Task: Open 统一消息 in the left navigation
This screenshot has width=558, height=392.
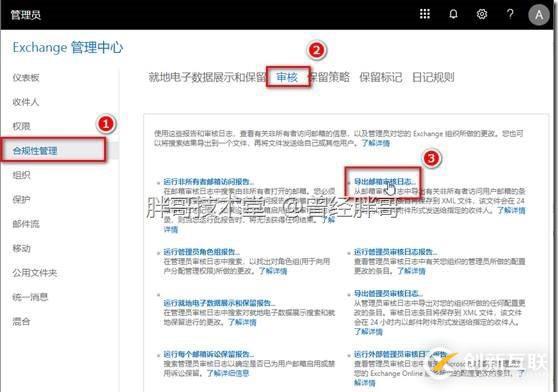Action: [x=30, y=297]
